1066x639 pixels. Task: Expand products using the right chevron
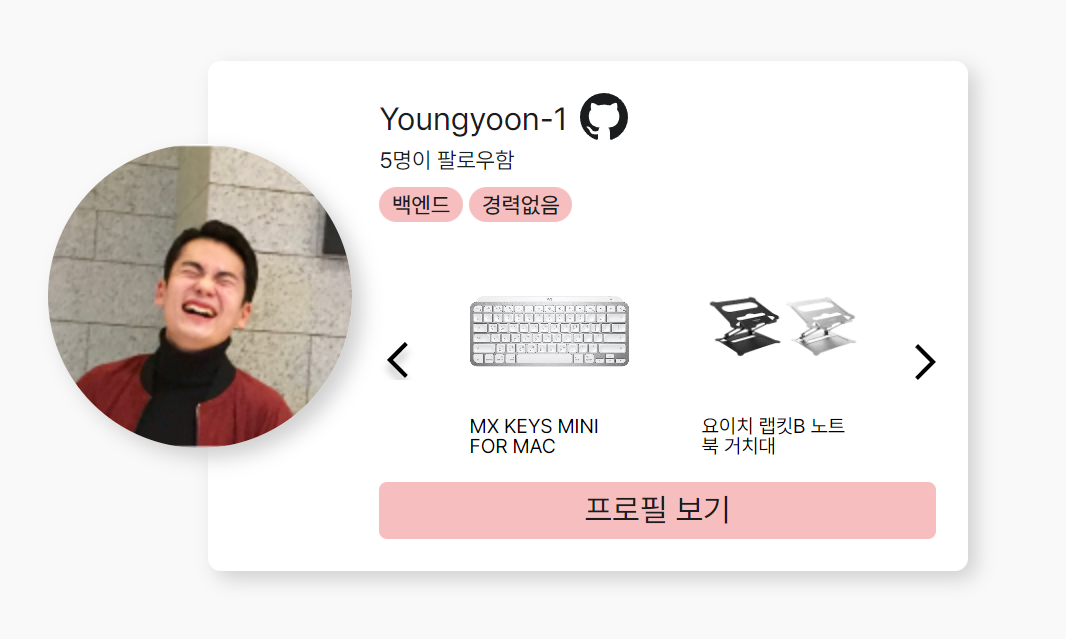925,361
